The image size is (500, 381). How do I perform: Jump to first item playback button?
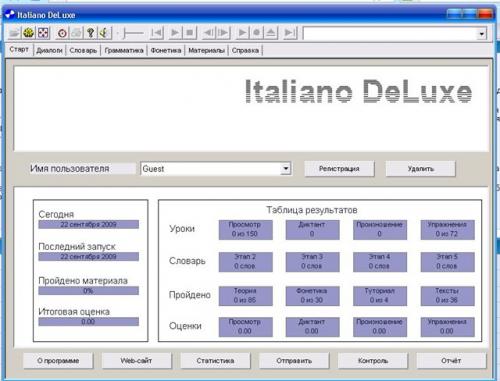(x=156, y=33)
